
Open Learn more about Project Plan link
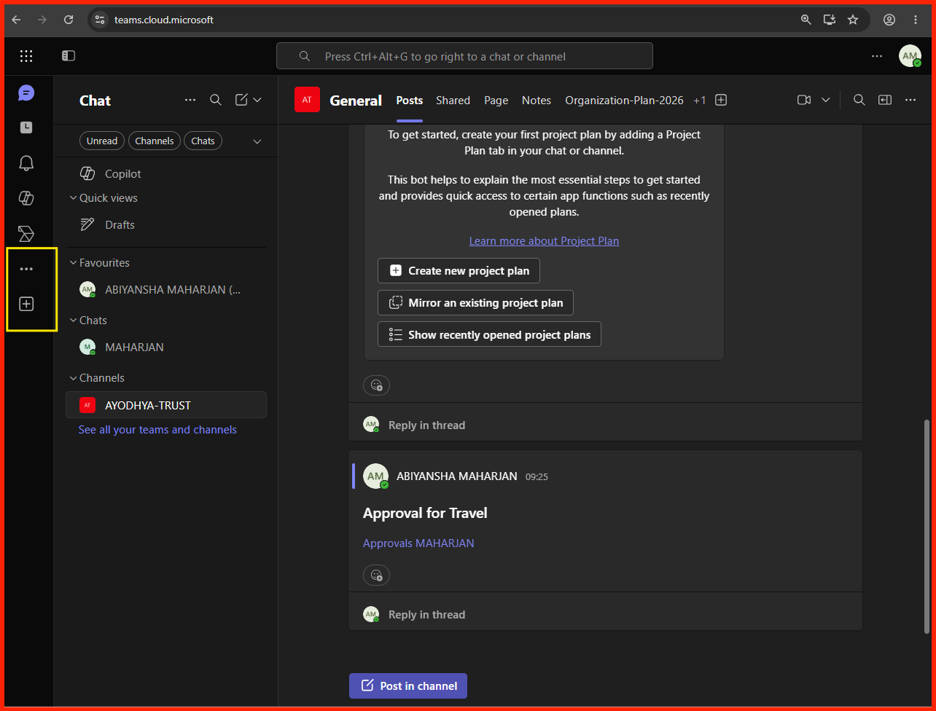(544, 241)
